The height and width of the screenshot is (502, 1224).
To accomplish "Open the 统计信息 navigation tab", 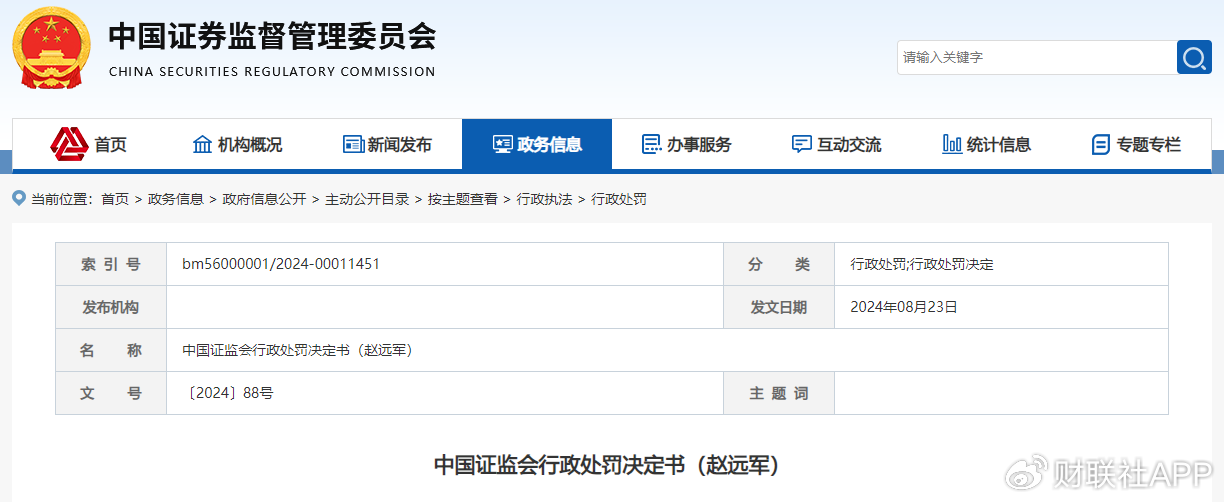I will [x=987, y=145].
